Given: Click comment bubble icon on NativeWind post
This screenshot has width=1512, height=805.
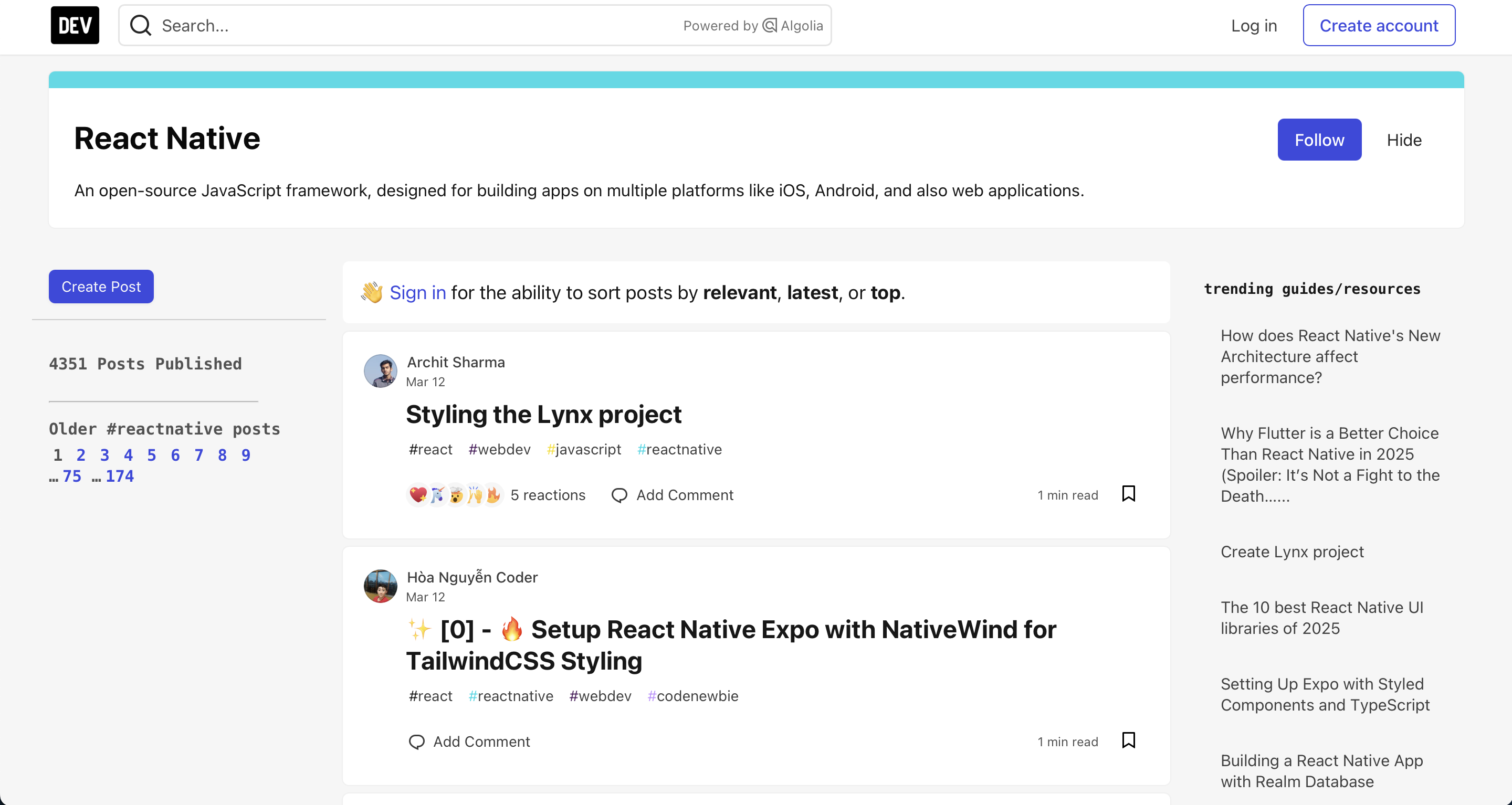Looking at the screenshot, I should coord(416,742).
